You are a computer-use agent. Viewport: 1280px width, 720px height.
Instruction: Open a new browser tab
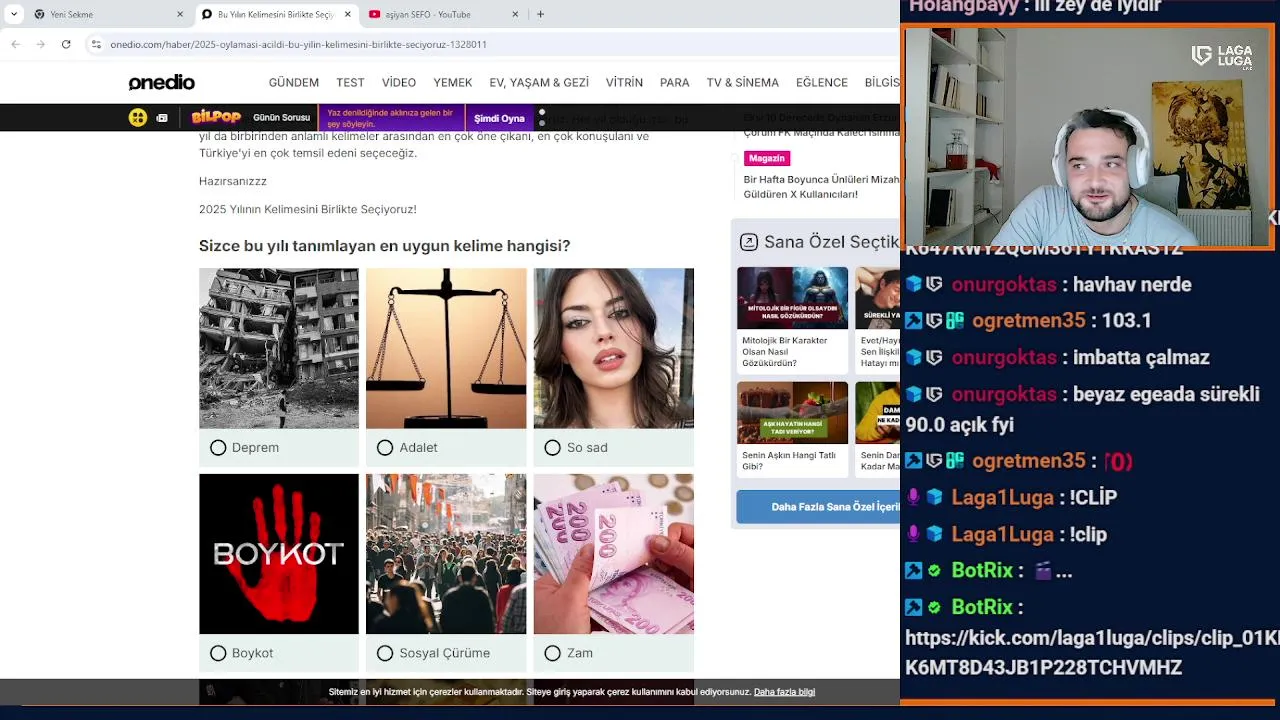540,14
